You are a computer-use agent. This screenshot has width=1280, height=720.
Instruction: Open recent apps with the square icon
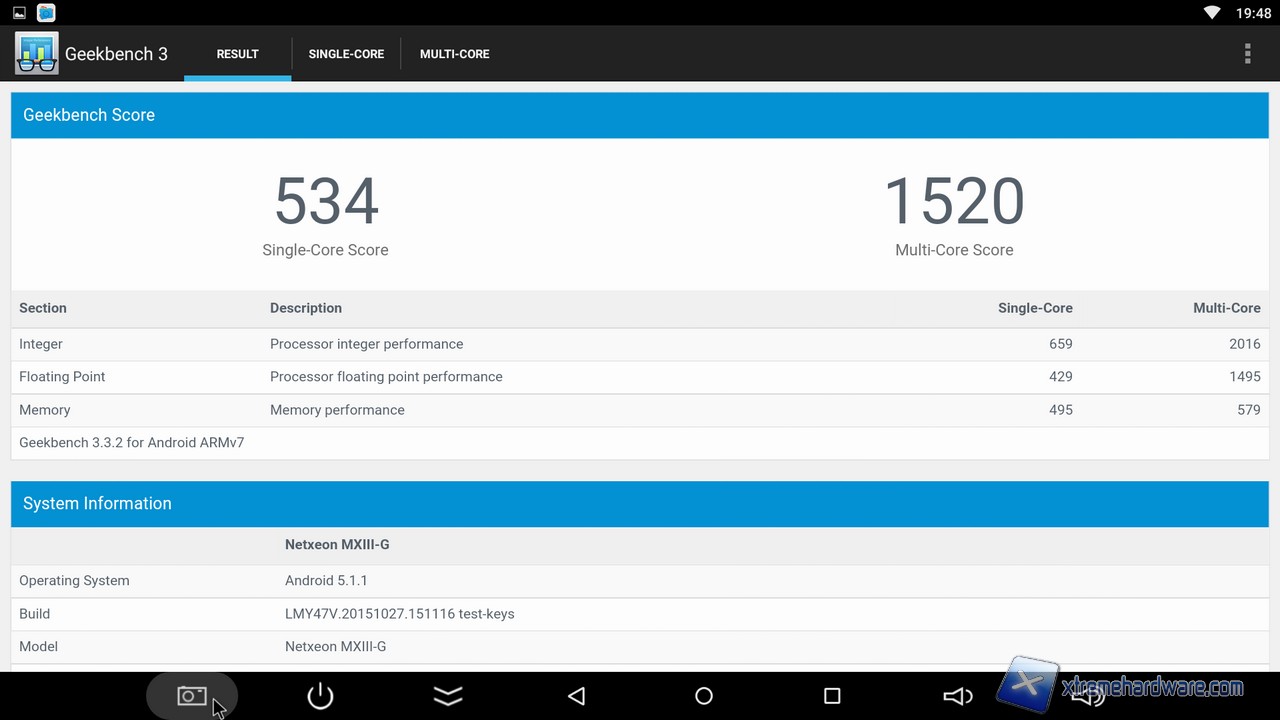(832, 696)
